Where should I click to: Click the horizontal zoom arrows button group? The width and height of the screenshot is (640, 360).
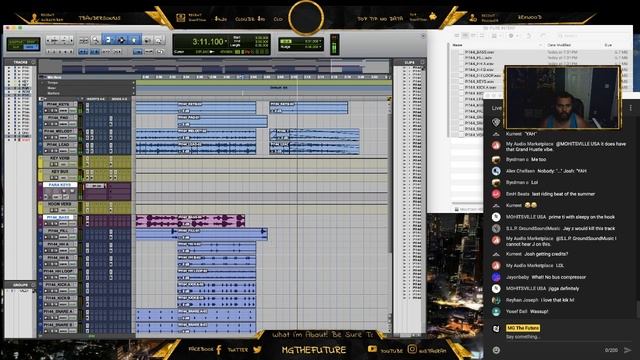tap(60, 40)
